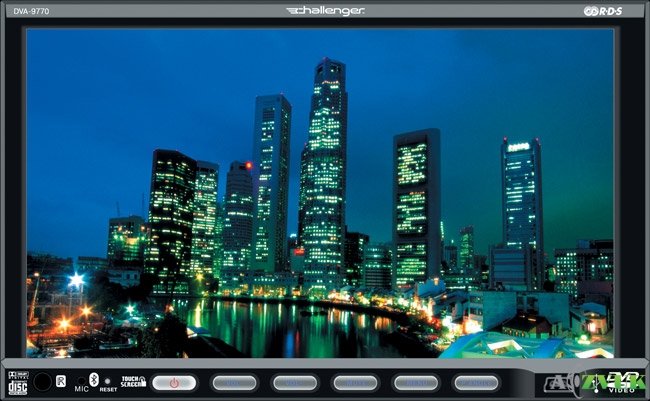This screenshot has width=650, height=401.
Task: Click the Challenger brand logo
Action: 326,11
